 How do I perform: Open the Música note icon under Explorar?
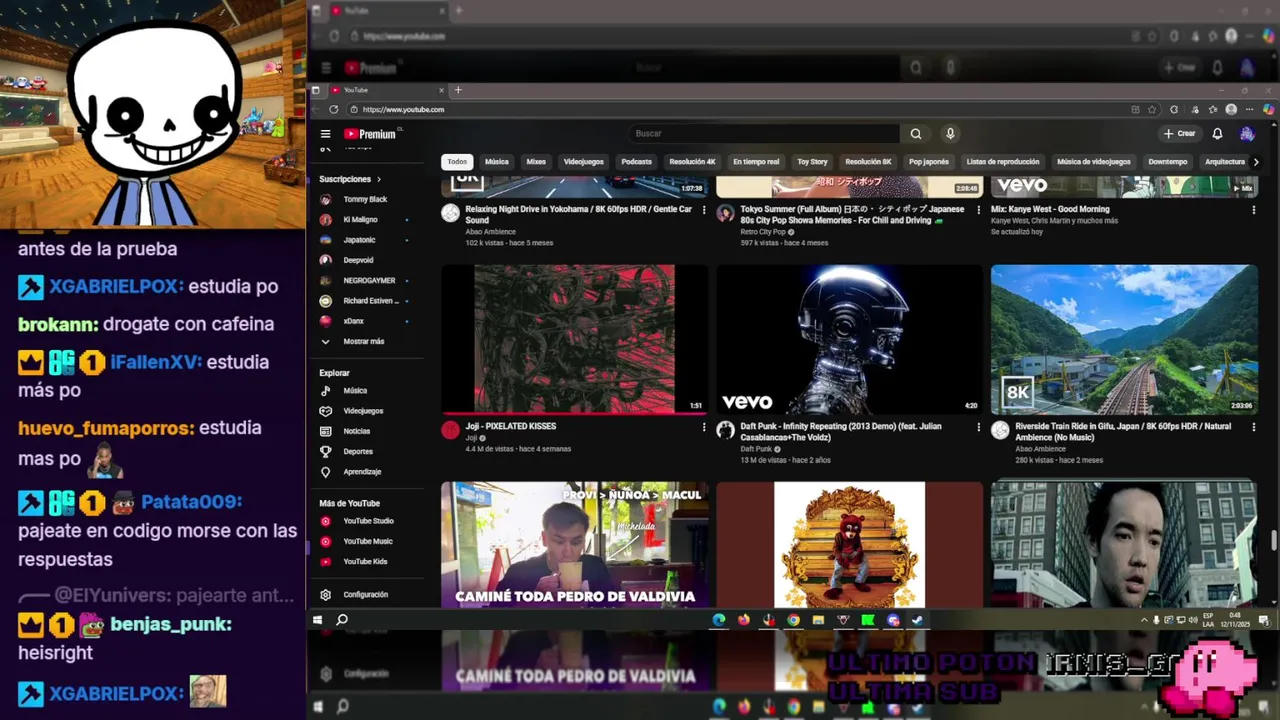coord(325,391)
